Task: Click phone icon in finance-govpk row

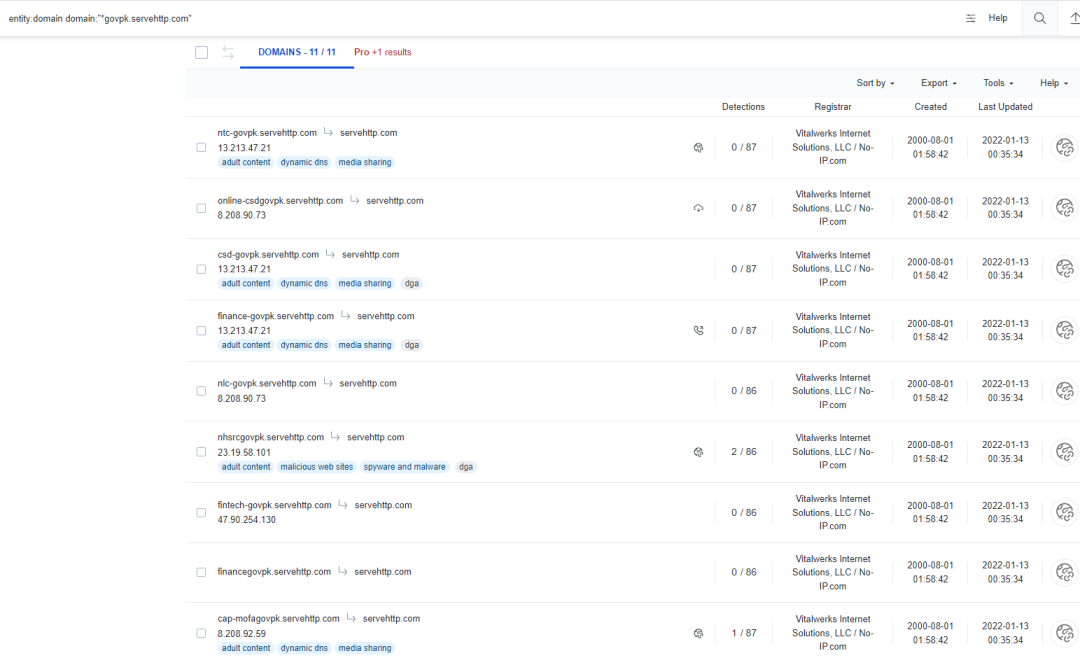Action: click(698, 330)
